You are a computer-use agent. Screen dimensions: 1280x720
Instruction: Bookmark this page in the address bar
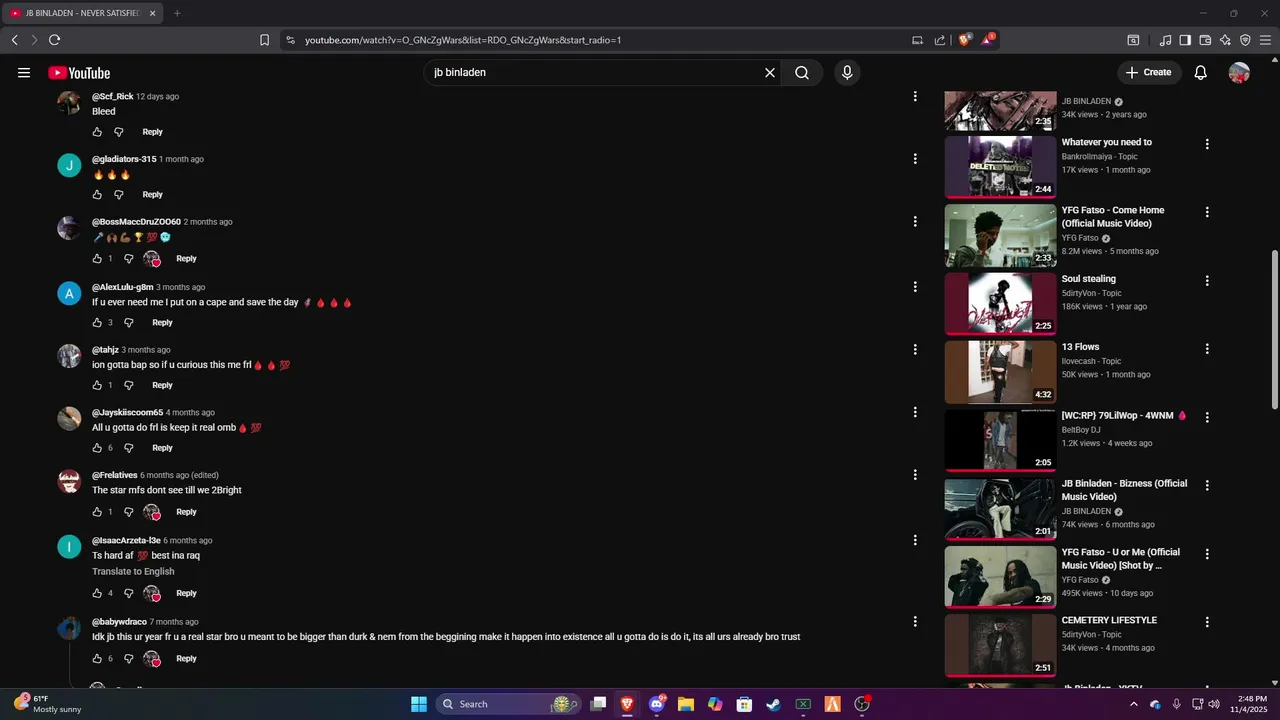pyautogui.click(x=264, y=40)
